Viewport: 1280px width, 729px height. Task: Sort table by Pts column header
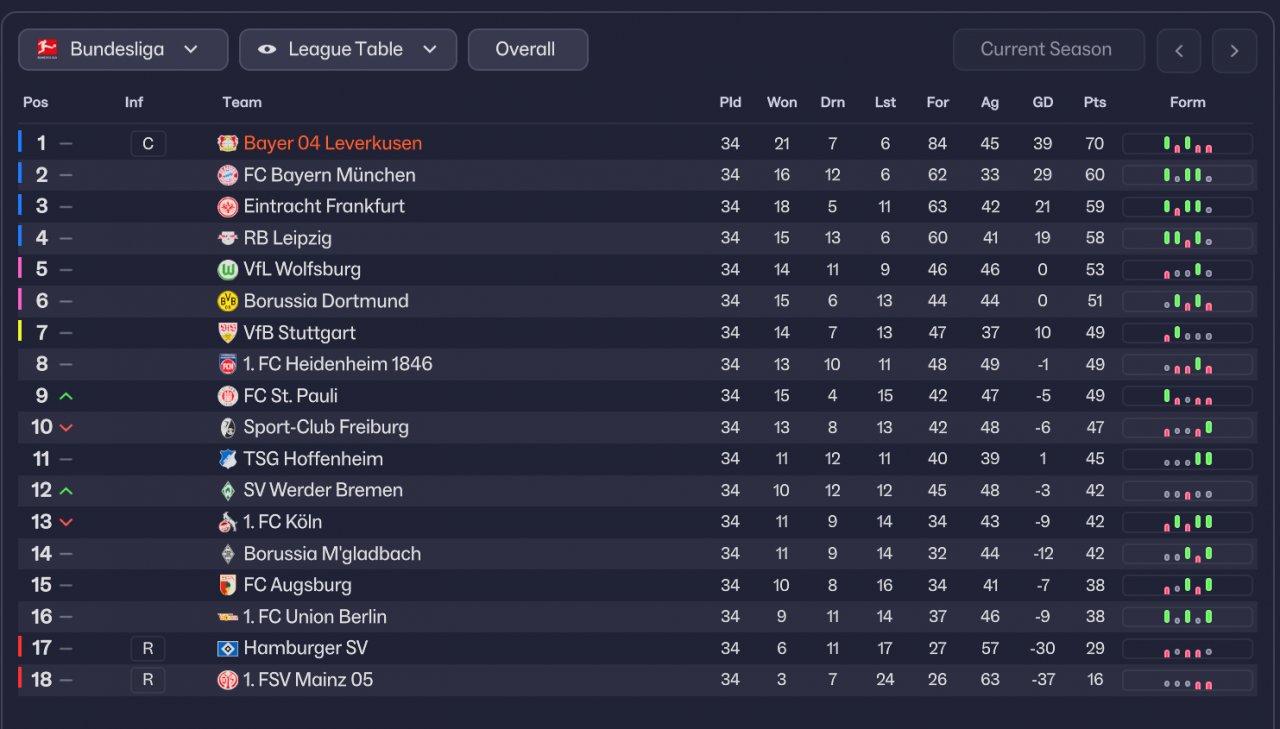point(1094,102)
